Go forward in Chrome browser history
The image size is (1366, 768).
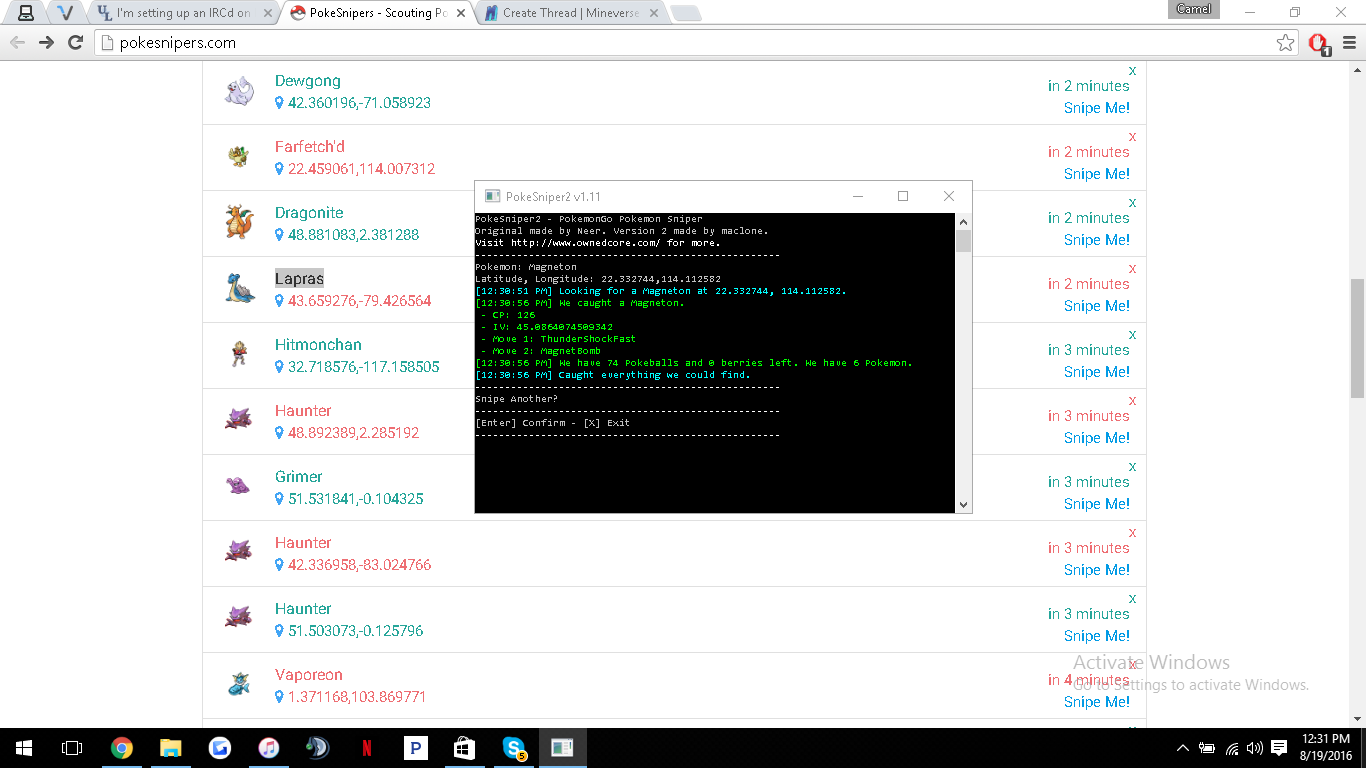point(46,43)
